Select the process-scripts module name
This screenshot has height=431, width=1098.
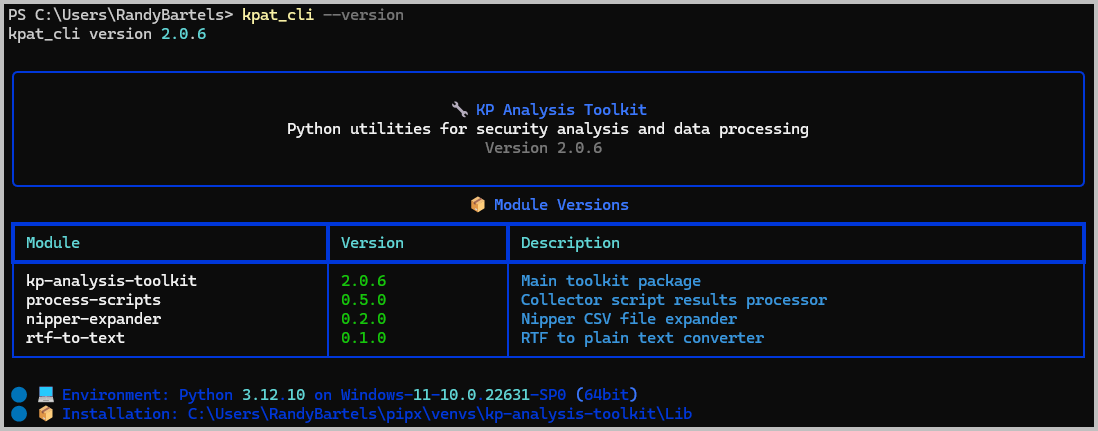(93, 300)
